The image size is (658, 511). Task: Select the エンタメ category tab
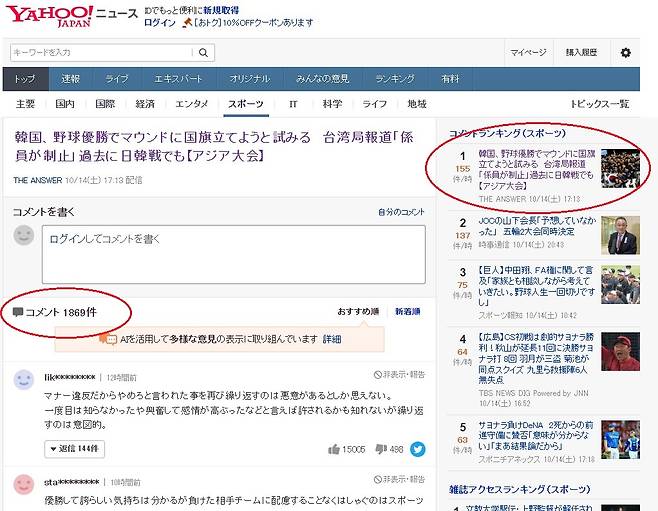(192, 104)
